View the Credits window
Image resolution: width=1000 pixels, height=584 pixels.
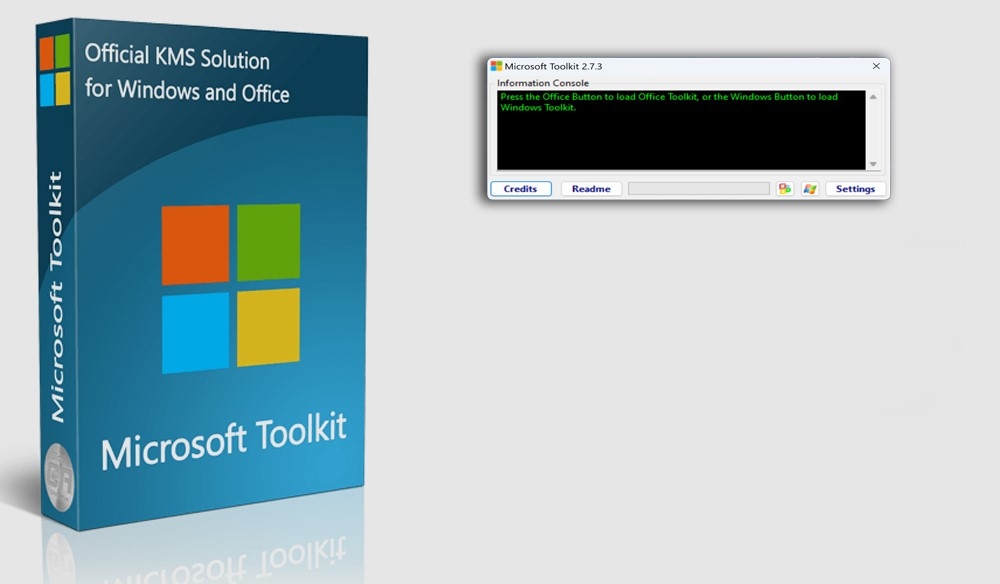click(x=520, y=188)
